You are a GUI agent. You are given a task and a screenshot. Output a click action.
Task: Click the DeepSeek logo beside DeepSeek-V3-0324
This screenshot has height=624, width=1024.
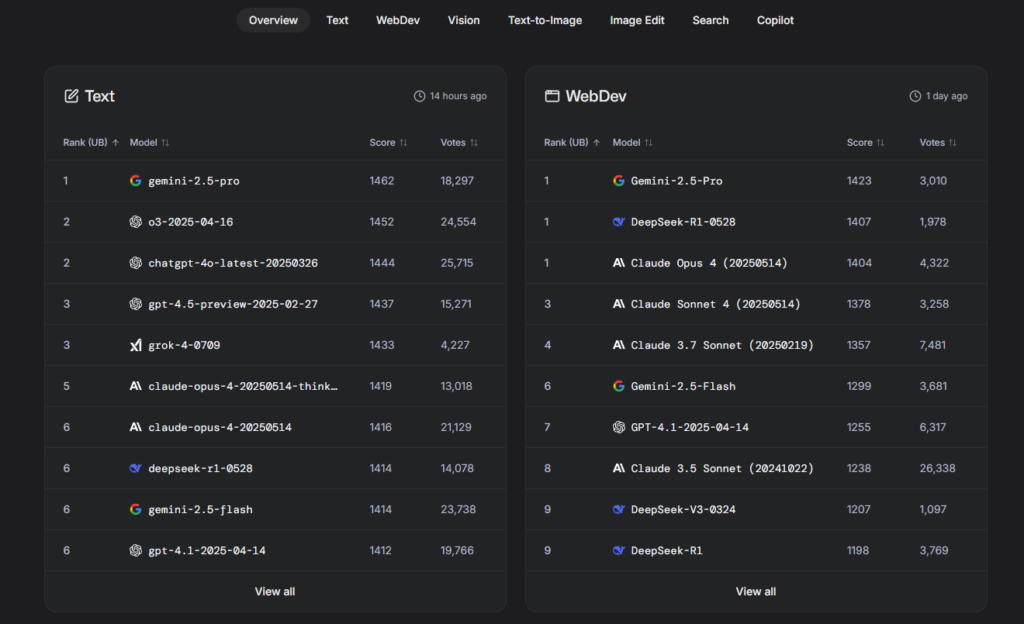[x=618, y=510]
